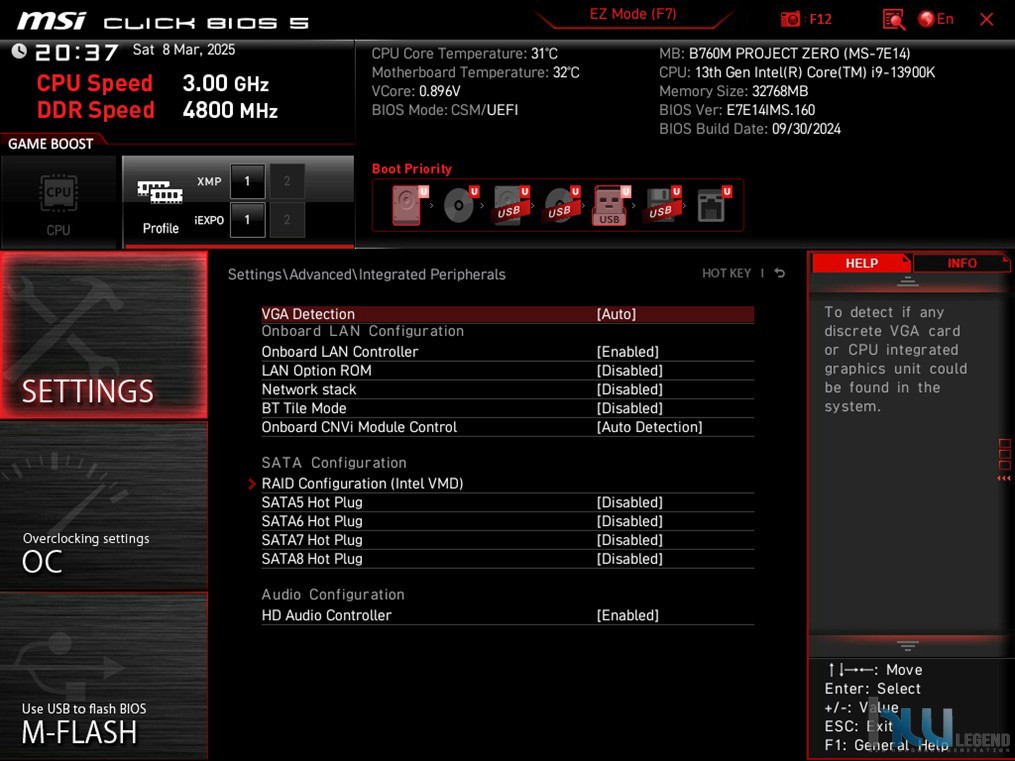Select the Onboard LAN Controller label
The image size is (1015, 761).
pyautogui.click(x=340, y=352)
